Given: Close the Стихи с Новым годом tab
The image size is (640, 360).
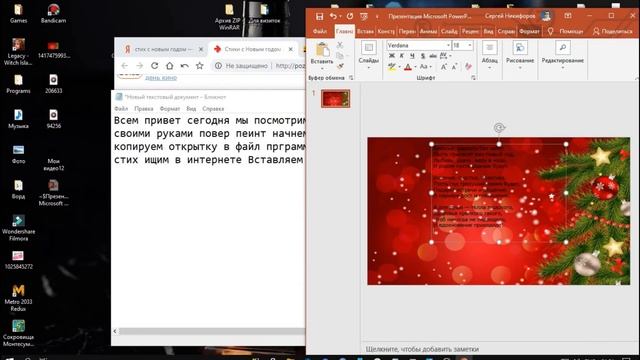Looking at the screenshot, I should (x=291, y=49).
